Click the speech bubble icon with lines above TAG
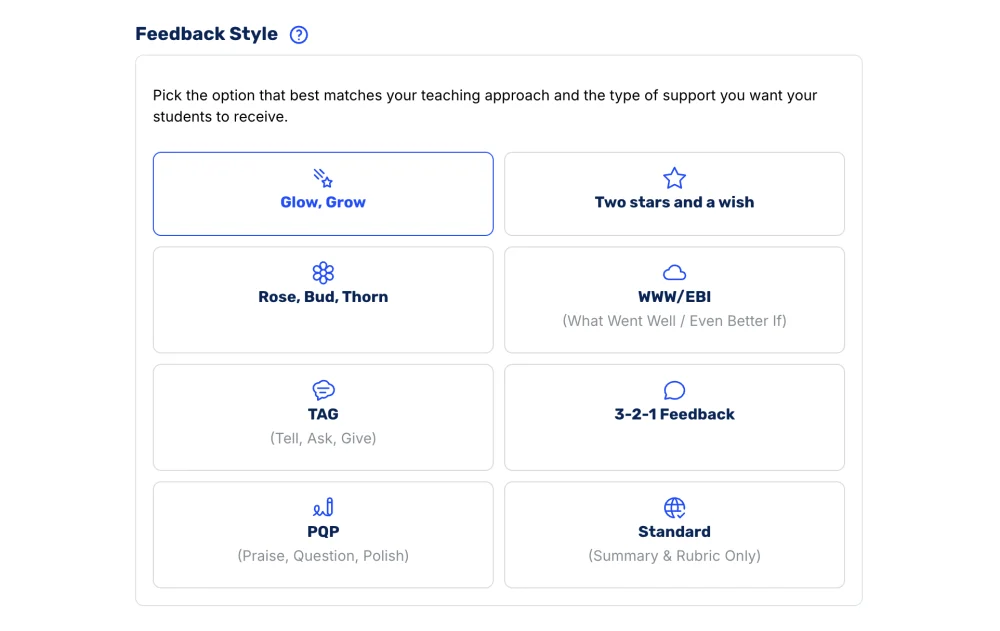This screenshot has height=631, width=1000. [323, 390]
